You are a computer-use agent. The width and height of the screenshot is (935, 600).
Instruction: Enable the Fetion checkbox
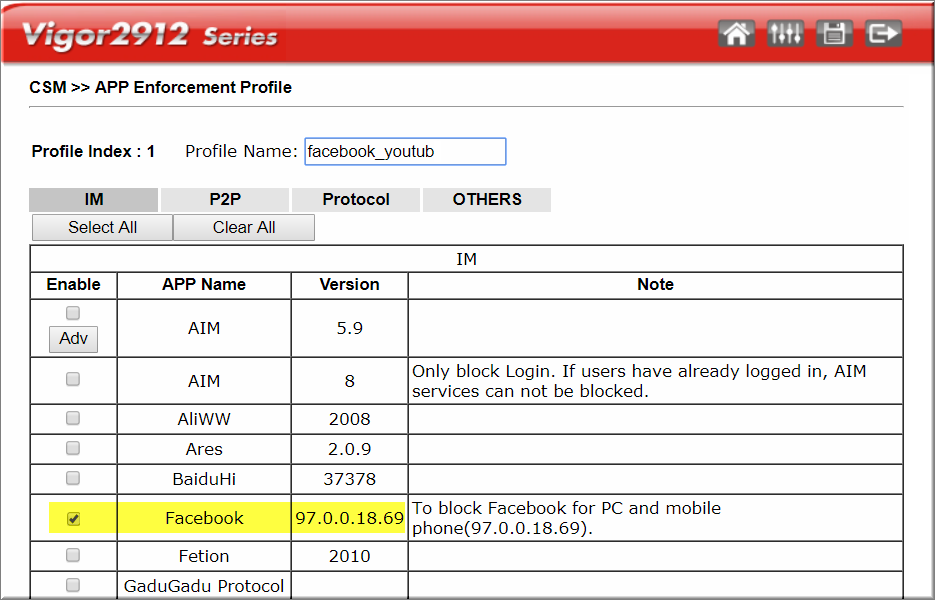click(73, 555)
